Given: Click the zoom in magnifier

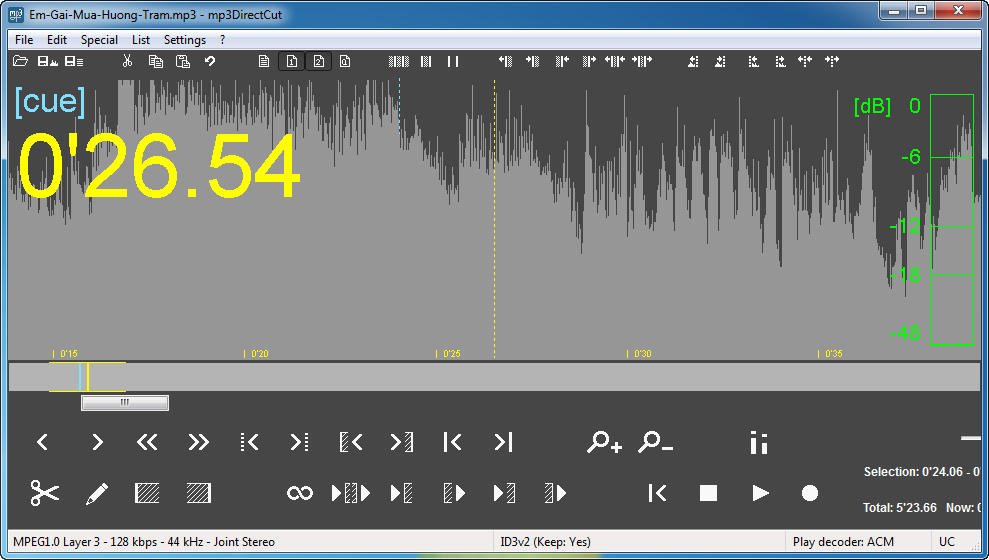Looking at the screenshot, I should click(604, 442).
